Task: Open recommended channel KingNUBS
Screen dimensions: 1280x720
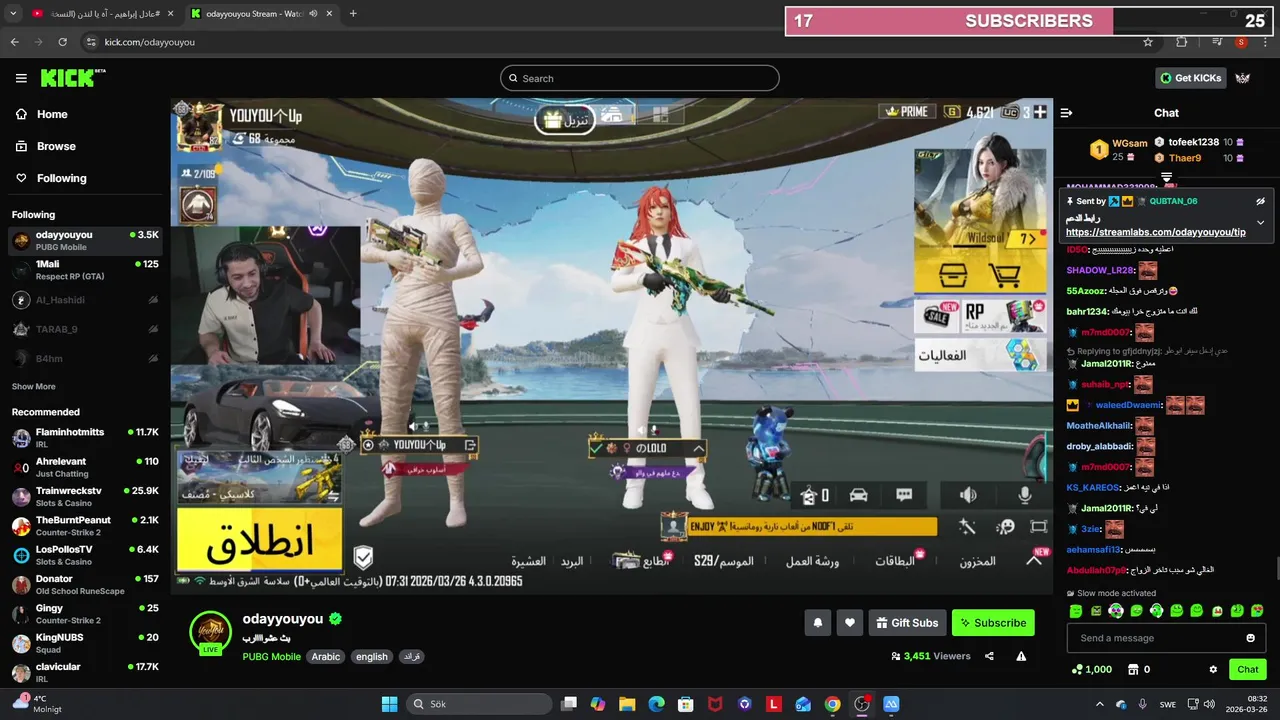Action: 85,643
